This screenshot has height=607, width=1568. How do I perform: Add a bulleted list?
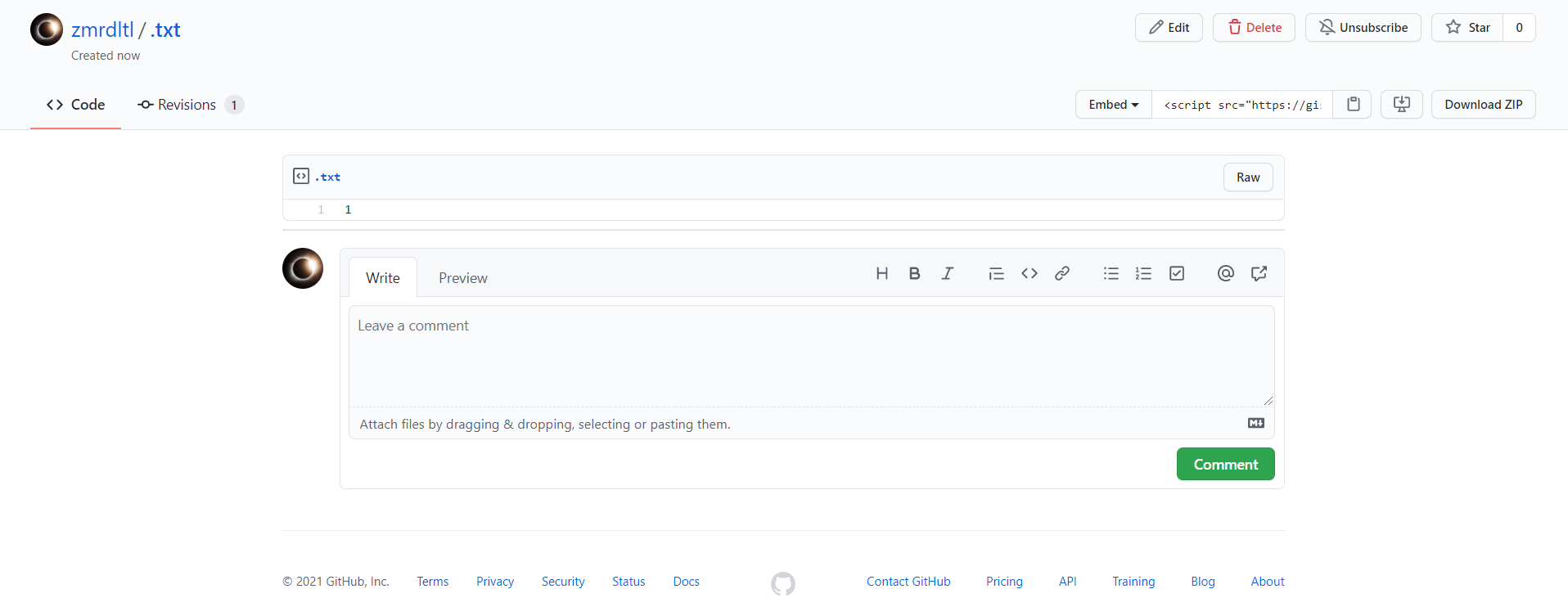click(x=1111, y=273)
